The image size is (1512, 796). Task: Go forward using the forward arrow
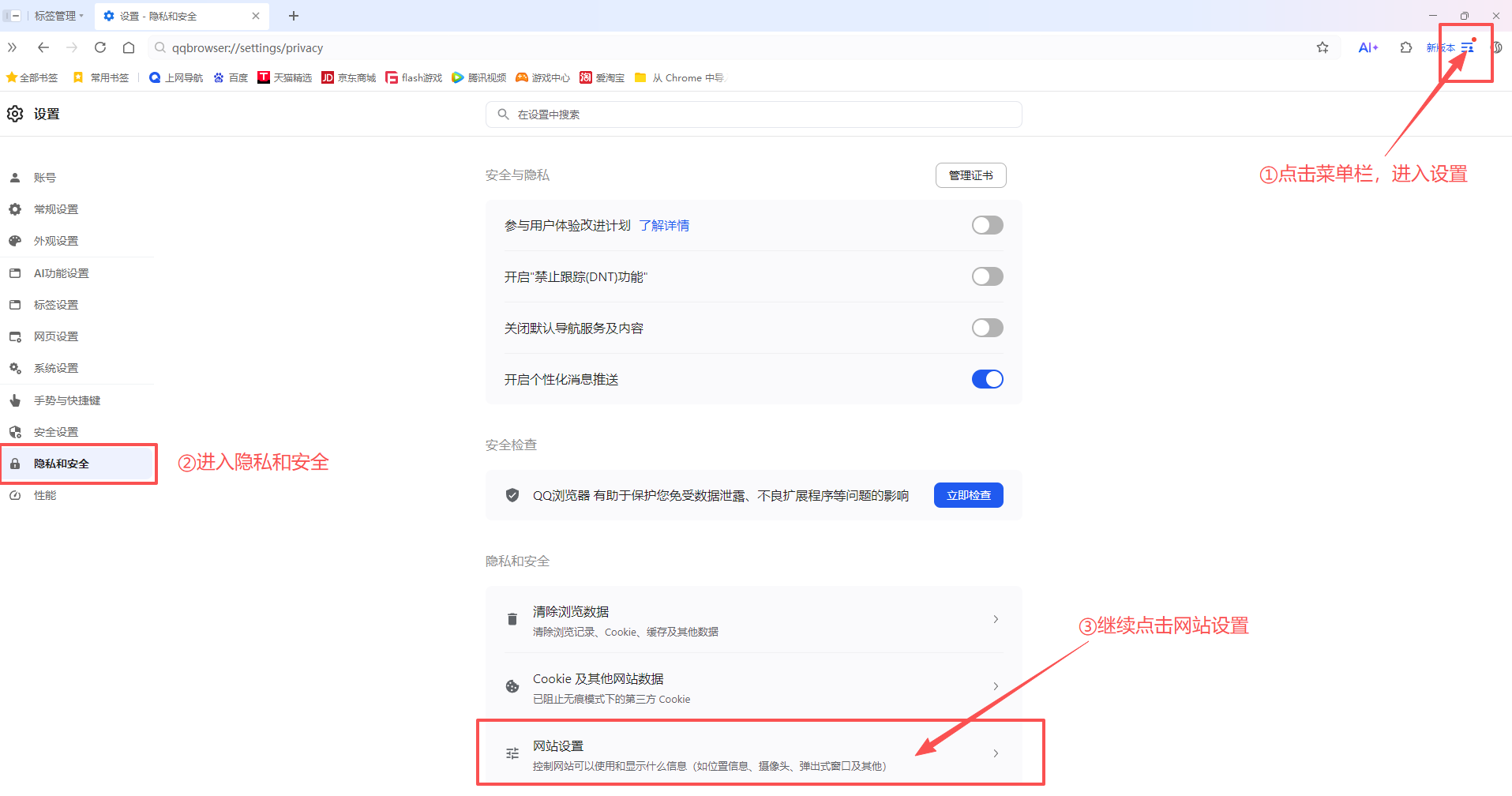click(x=72, y=47)
